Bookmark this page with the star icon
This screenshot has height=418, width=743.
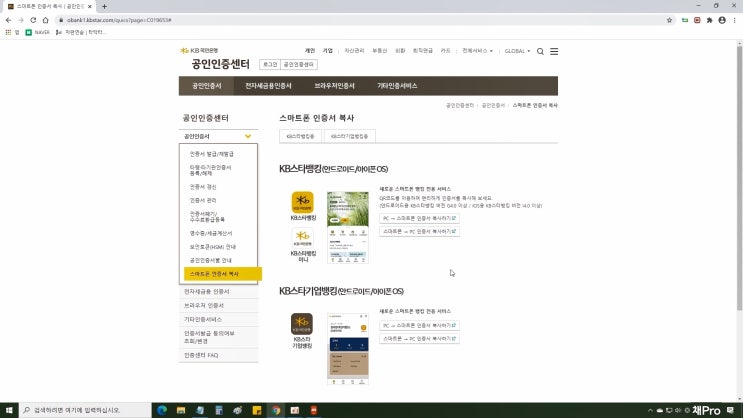click(x=669, y=20)
